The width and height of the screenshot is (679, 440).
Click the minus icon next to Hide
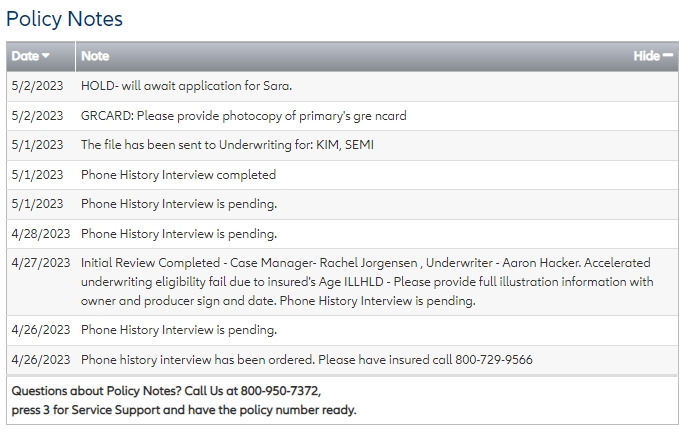click(x=668, y=57)
